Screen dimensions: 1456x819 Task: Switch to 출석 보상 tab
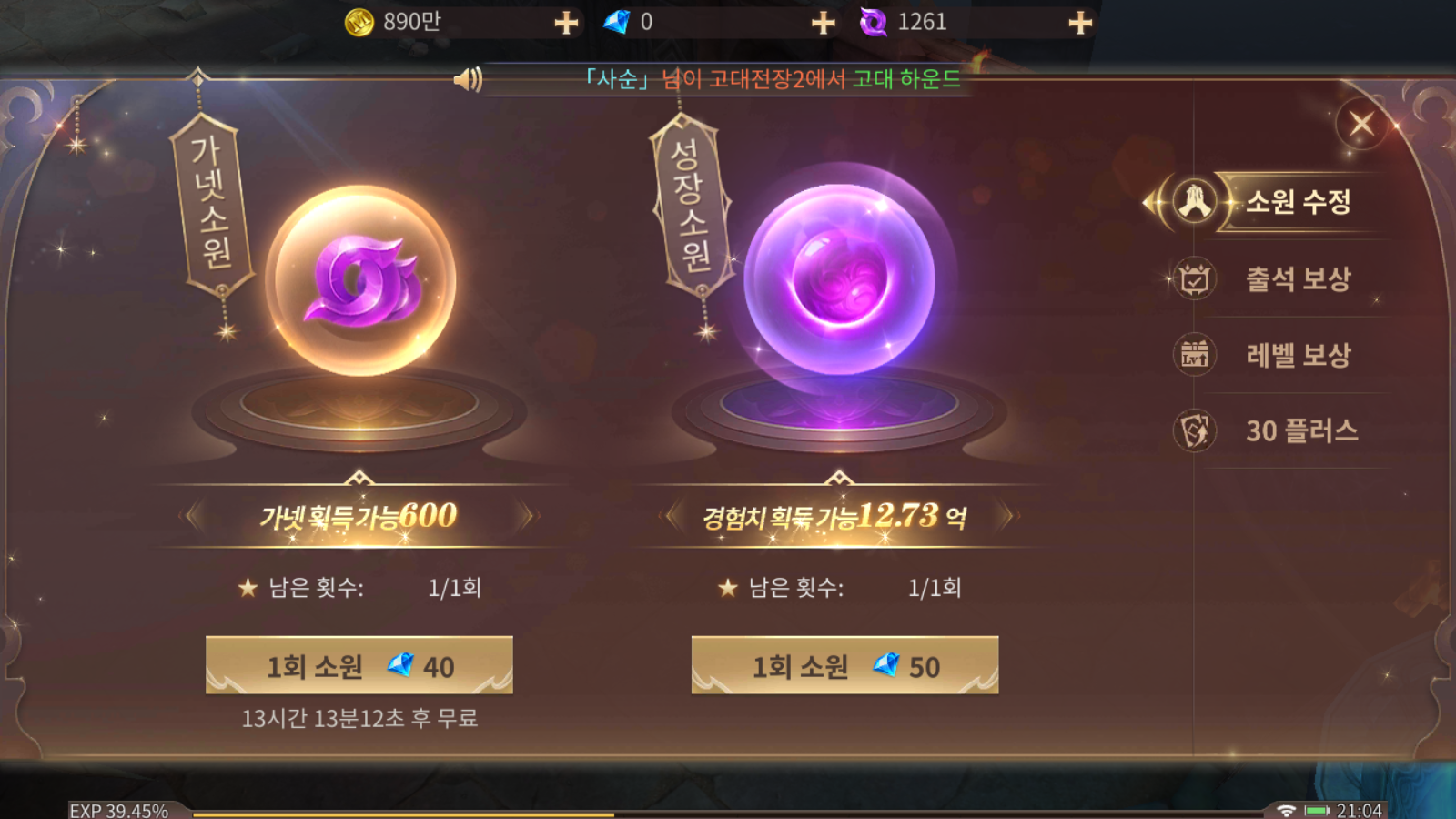click(x=1298, y=278)
